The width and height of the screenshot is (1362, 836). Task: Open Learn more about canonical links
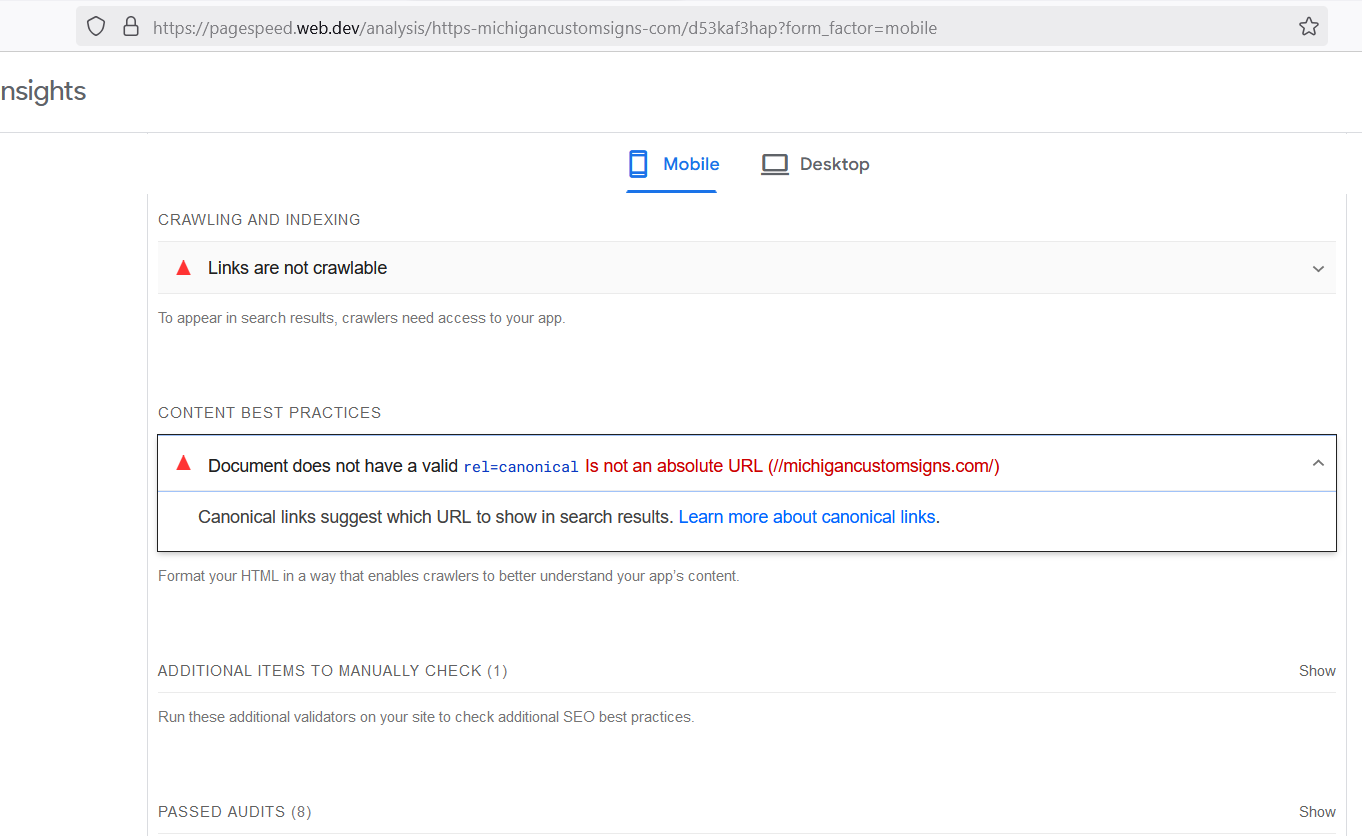coord(807,517)
